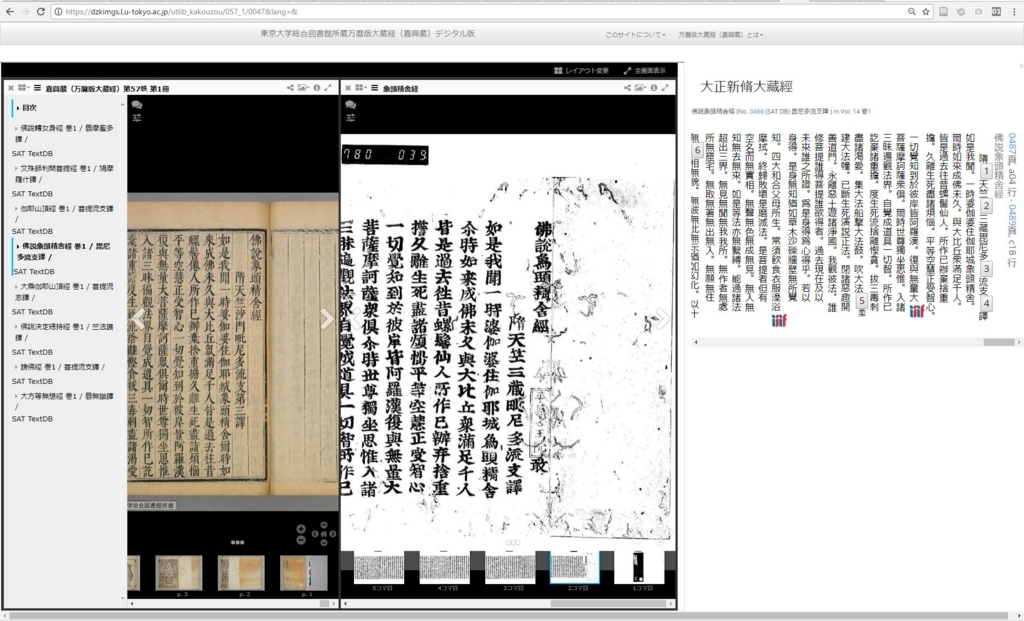Select the p. 3 thumbnail
This screenshot has height=621, width=1024.
tap(179, 573)
